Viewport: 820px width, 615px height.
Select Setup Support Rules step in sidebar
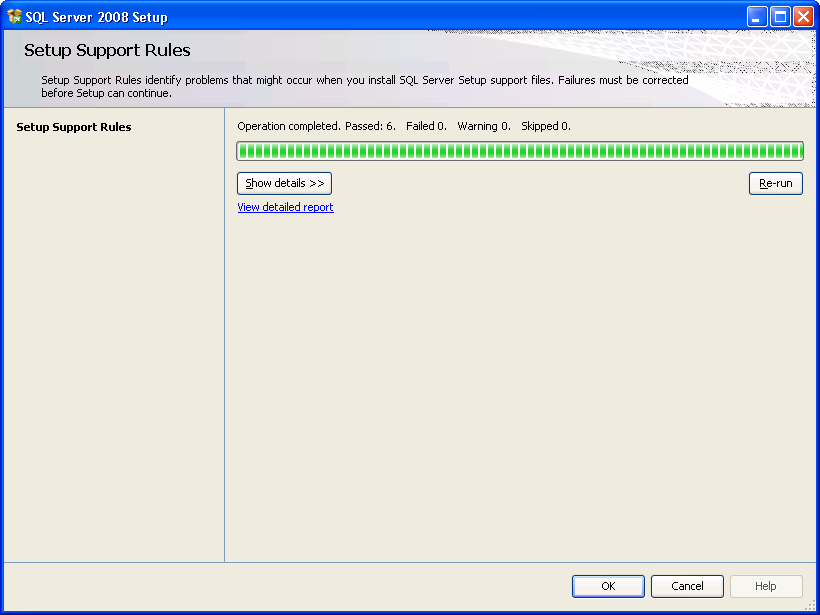[74, 127]
